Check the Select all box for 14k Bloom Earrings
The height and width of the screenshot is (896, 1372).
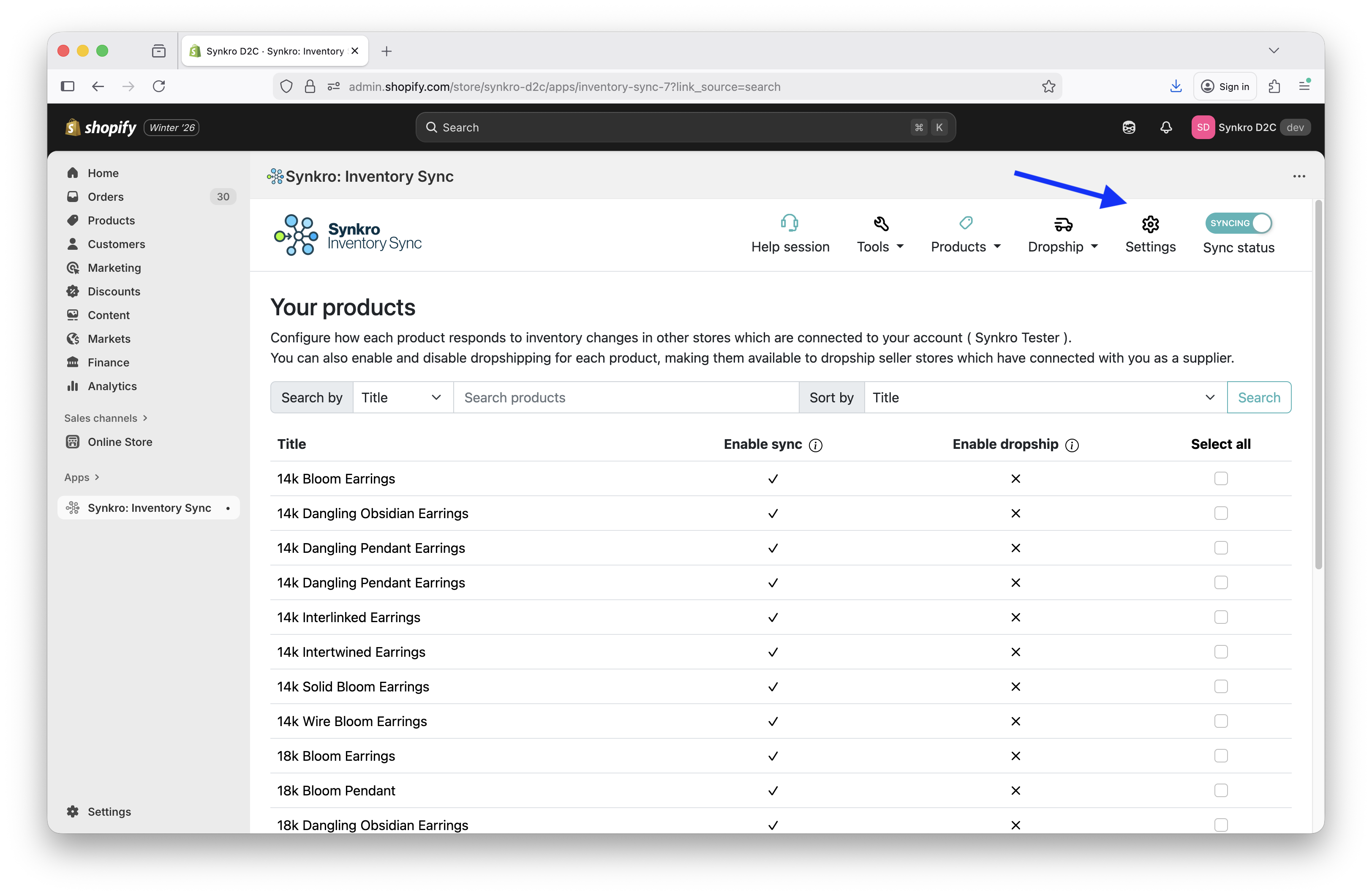(1221, 478)
